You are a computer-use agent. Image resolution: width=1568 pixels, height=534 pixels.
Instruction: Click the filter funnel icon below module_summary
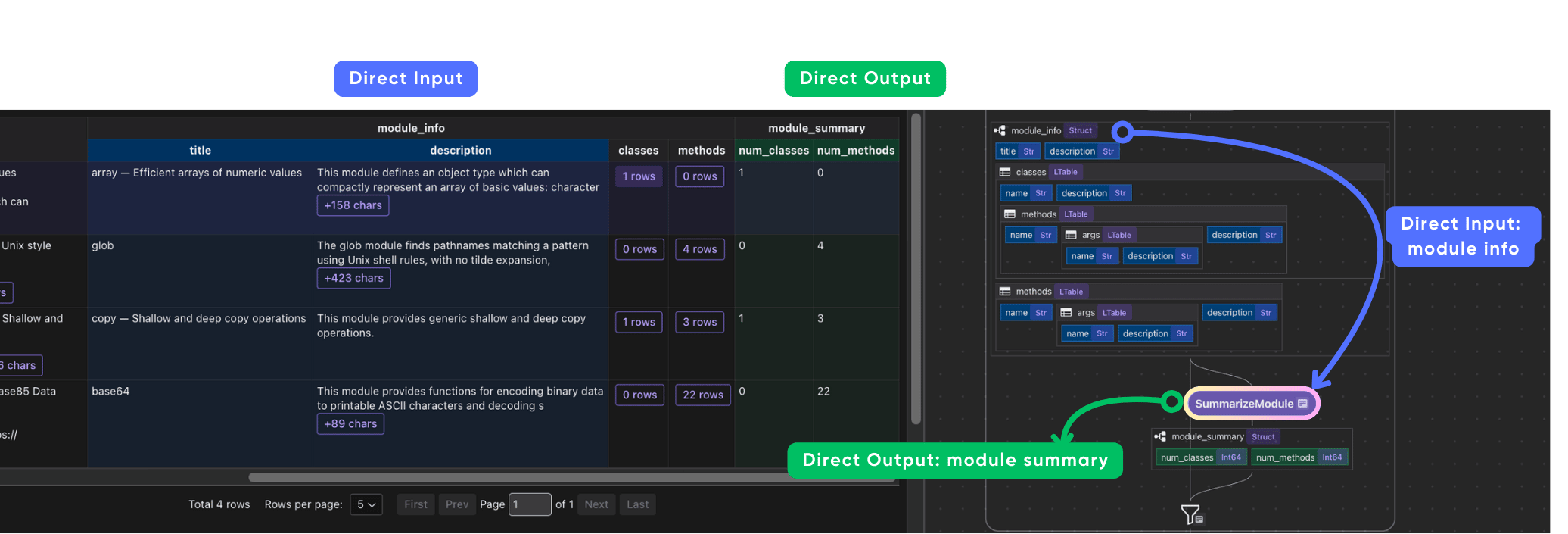tap(1190, 514)
